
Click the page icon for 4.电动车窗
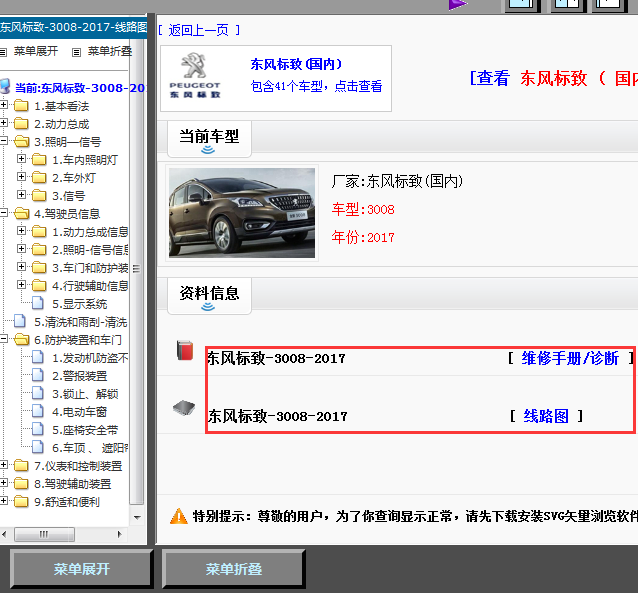tap(38, 411)
